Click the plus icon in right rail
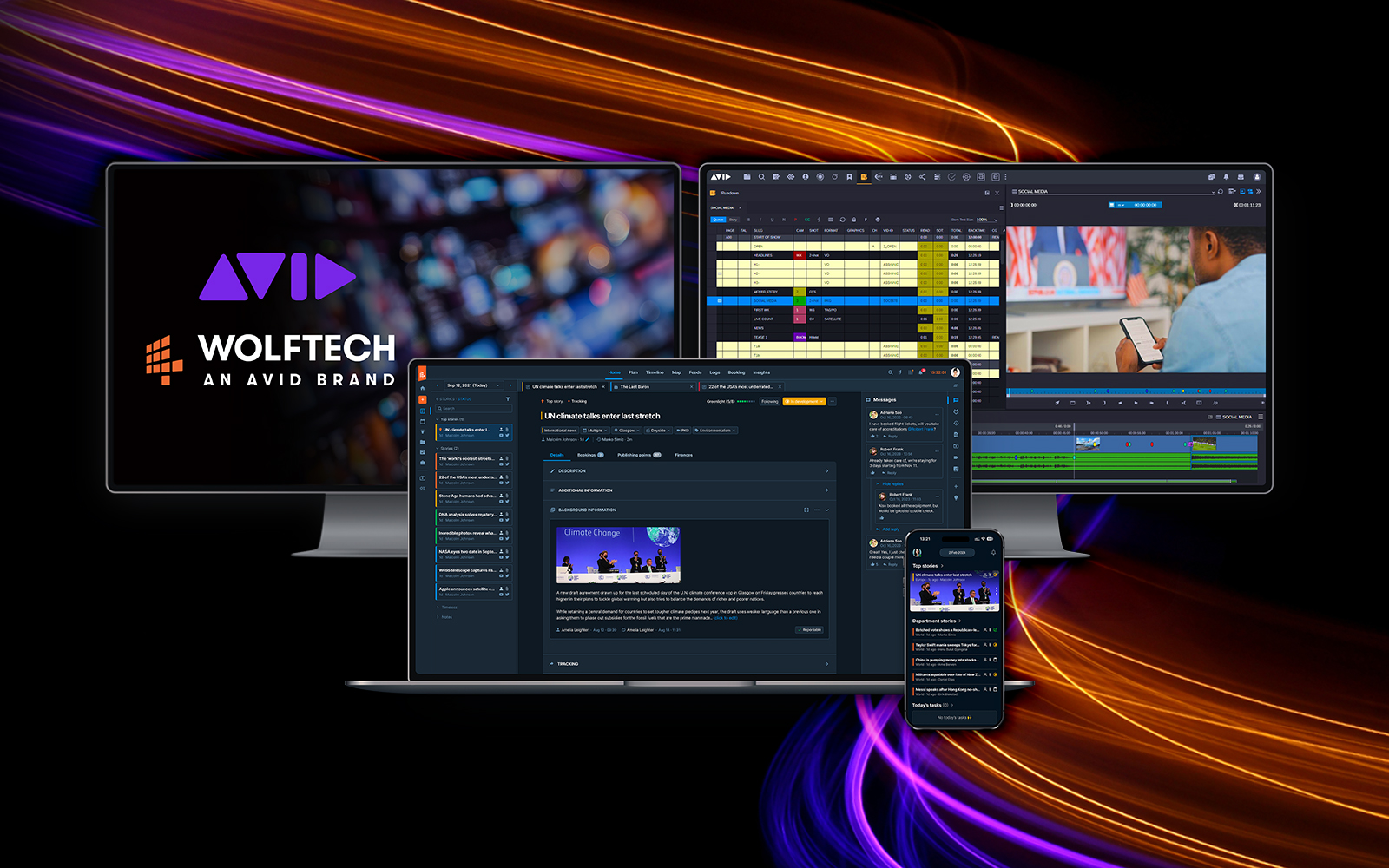The image size is (1389, 868). 956,486
